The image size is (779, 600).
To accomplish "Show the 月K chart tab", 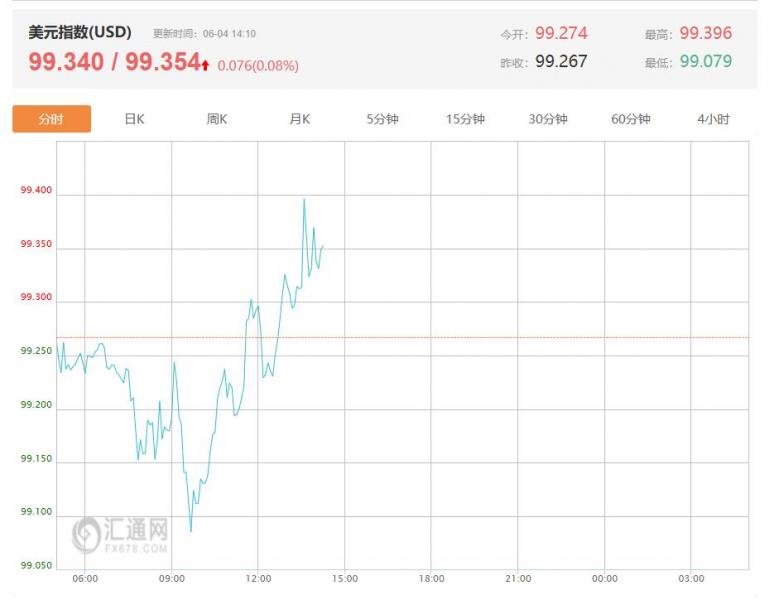I will pos(299,119).
